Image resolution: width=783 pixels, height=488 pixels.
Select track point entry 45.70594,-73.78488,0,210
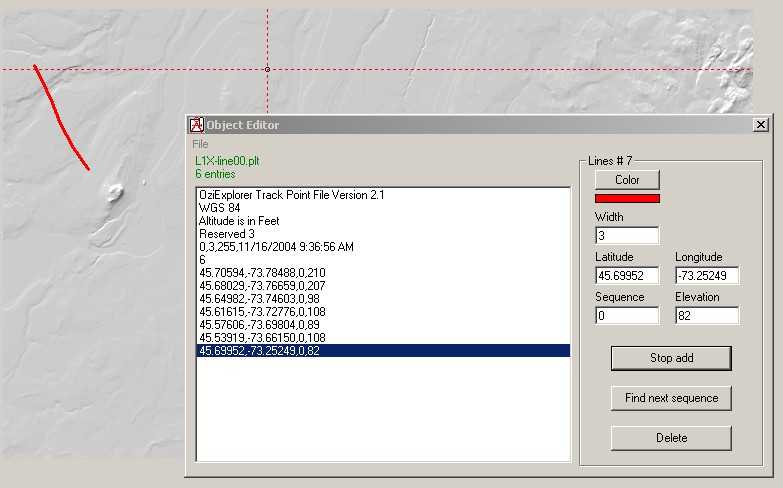click(x=262, y=272)
